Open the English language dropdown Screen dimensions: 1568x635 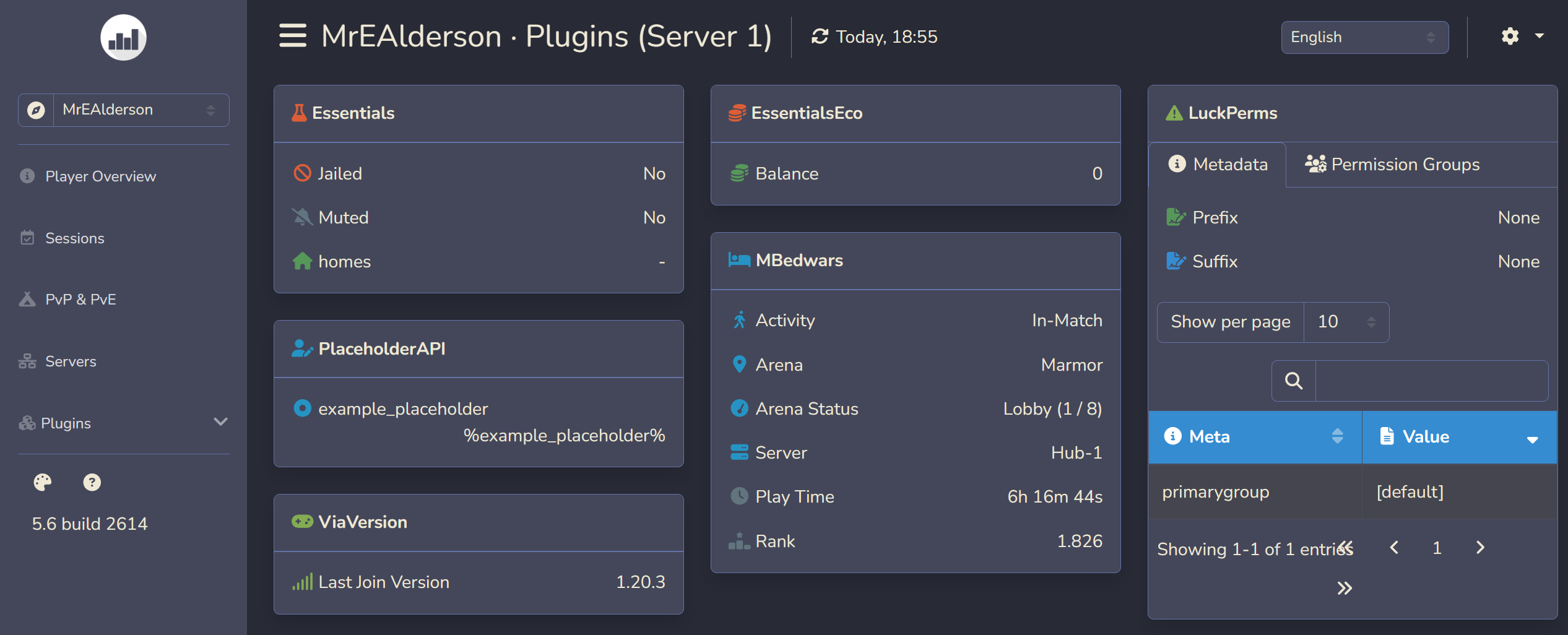click(x=1364, y=38)
